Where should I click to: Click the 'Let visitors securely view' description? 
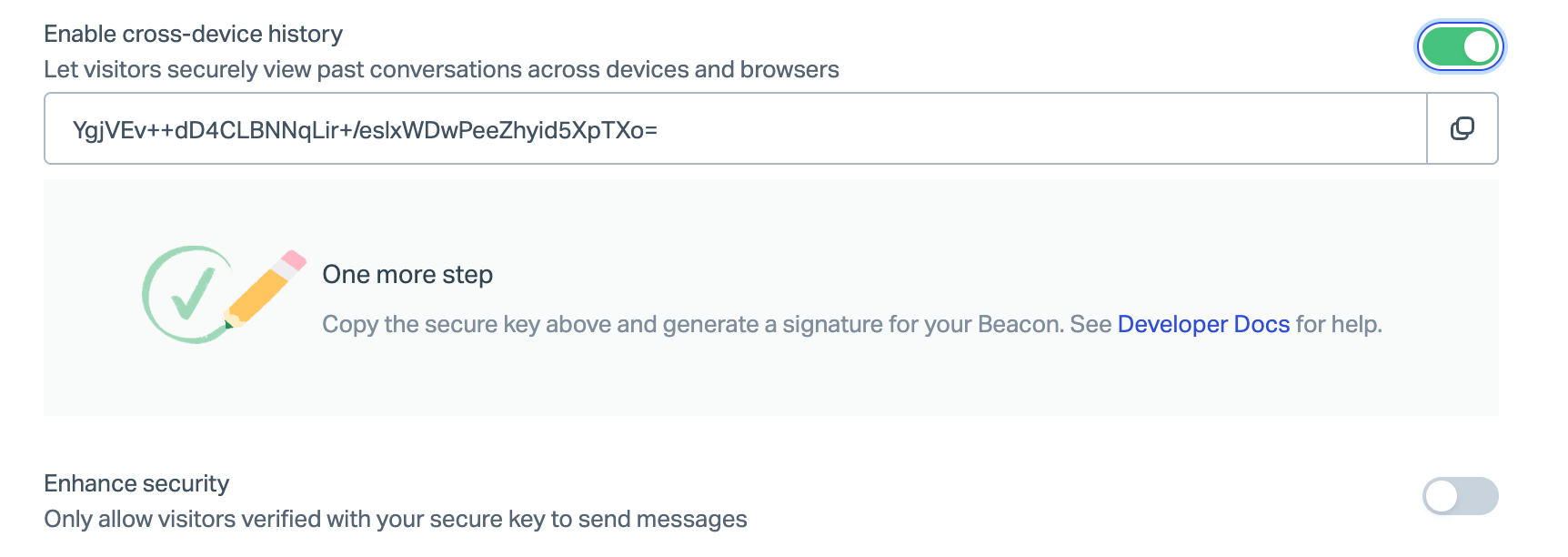pos(441,69)
